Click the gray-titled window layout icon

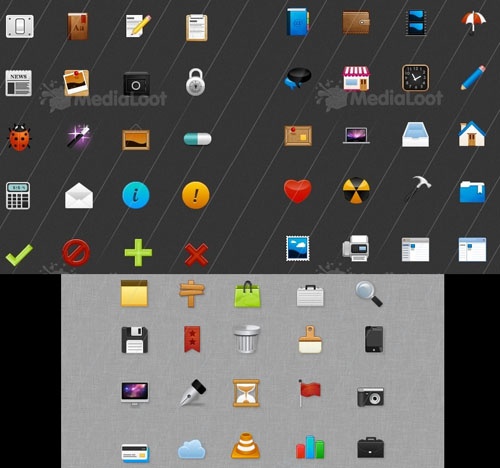(x=415, y=250)
